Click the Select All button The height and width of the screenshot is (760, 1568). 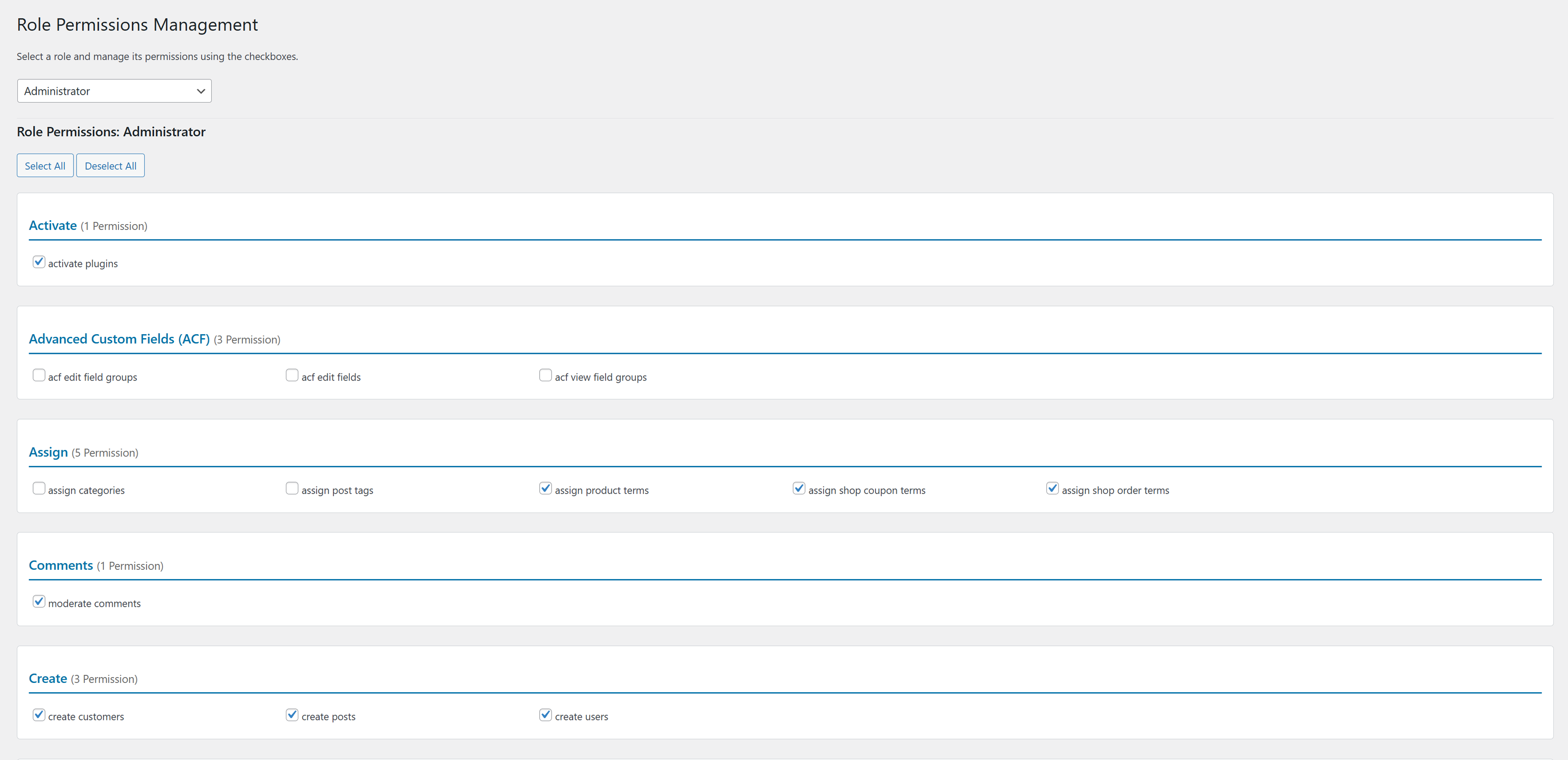click(x=44, y=165)
